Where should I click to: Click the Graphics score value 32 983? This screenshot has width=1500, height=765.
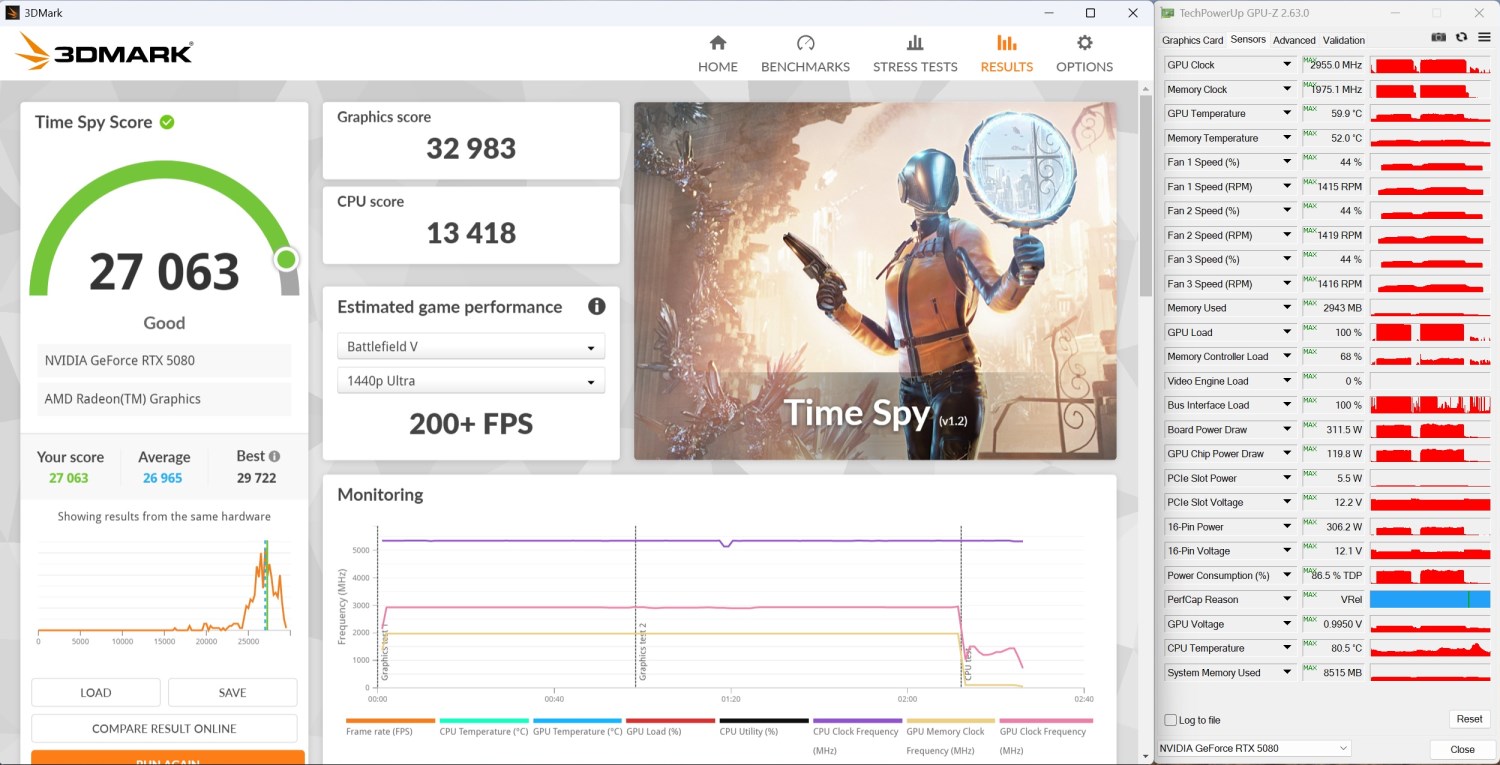tap(471, 149)
